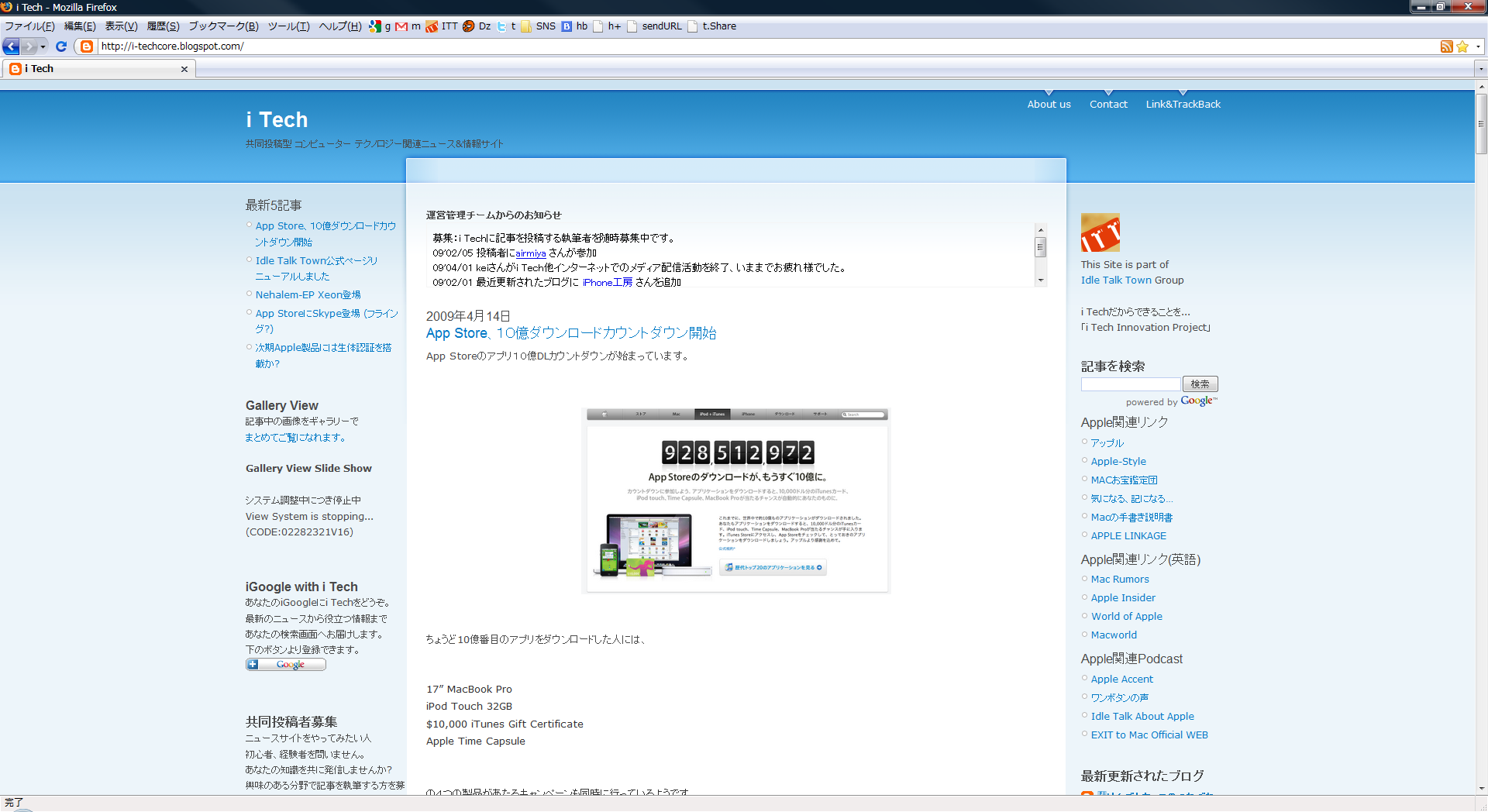1488x812 pixels.
Task: Click the article search text field
Action: coord(1131,384)
